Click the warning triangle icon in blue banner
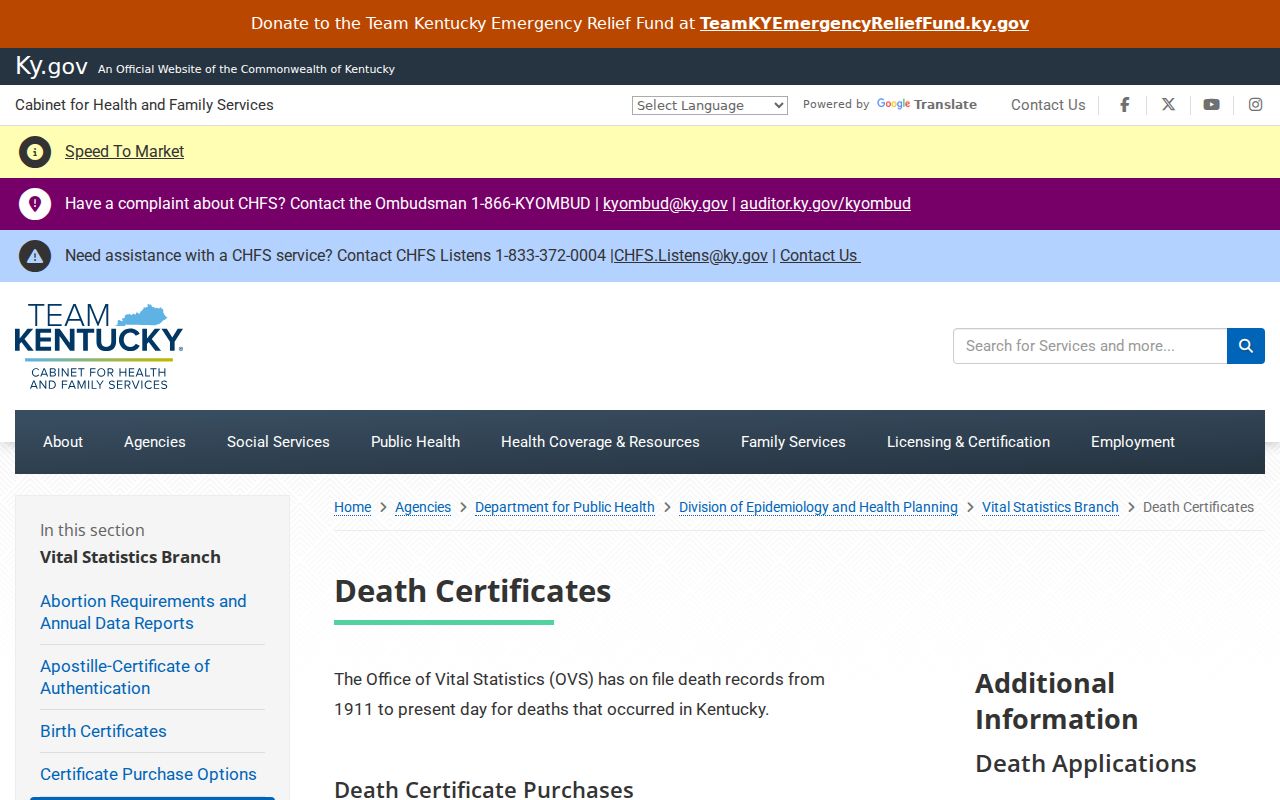Viewport: 1280px width, 800px height. [x=35, y=256]
